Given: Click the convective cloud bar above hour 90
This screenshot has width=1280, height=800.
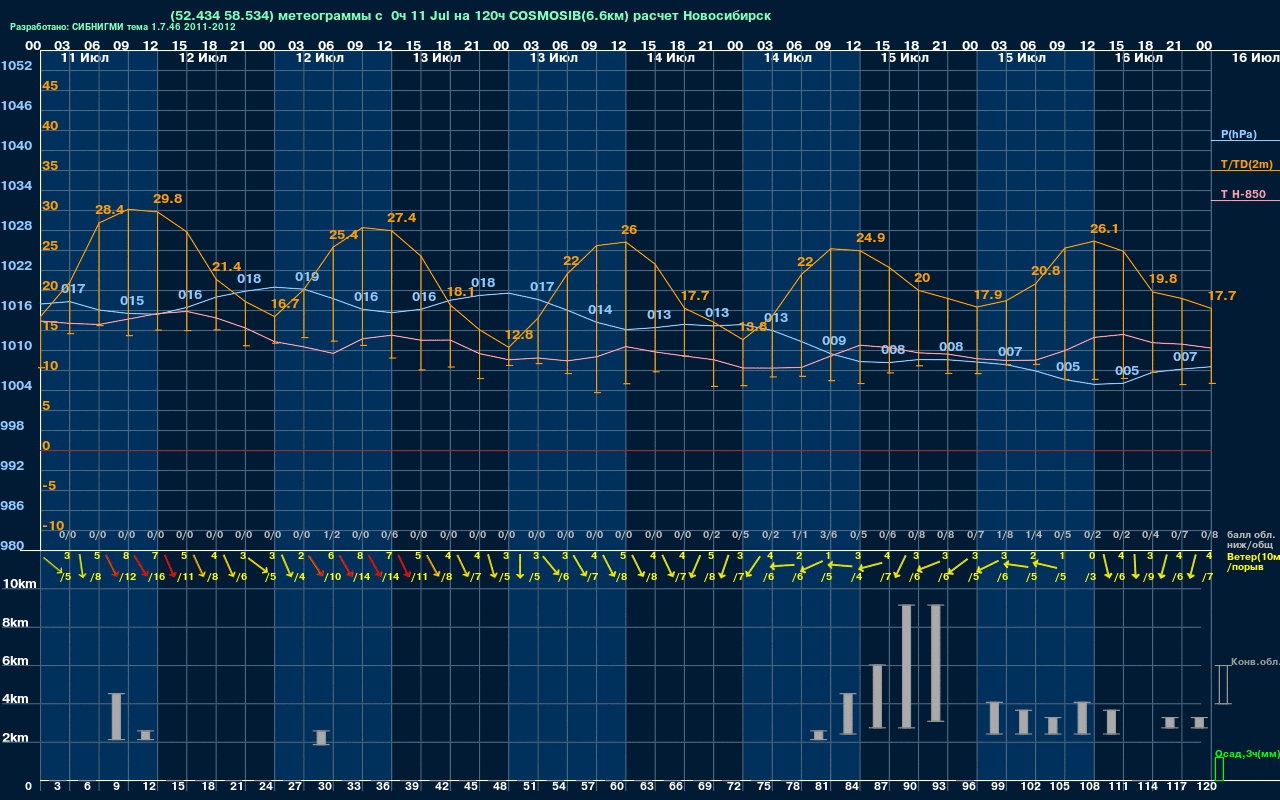Looking at the screenshot, I should (x=906, y=666).
